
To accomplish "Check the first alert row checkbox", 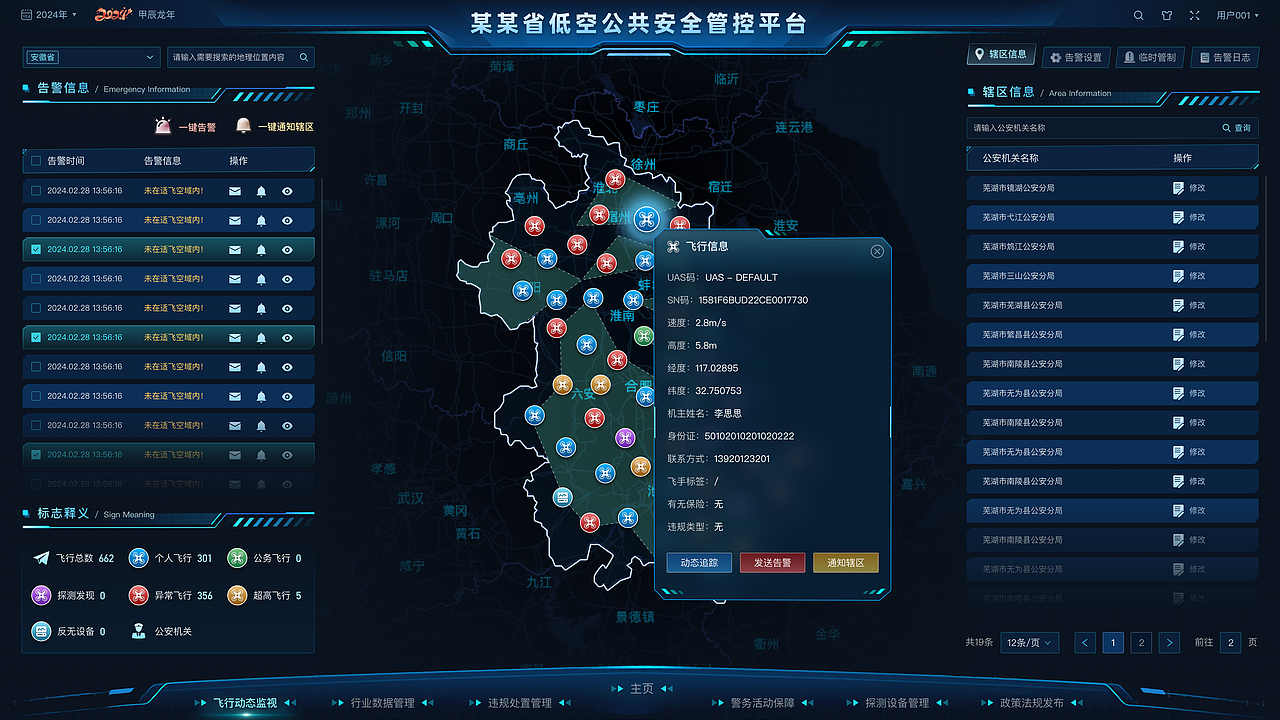I will point(36,191).
